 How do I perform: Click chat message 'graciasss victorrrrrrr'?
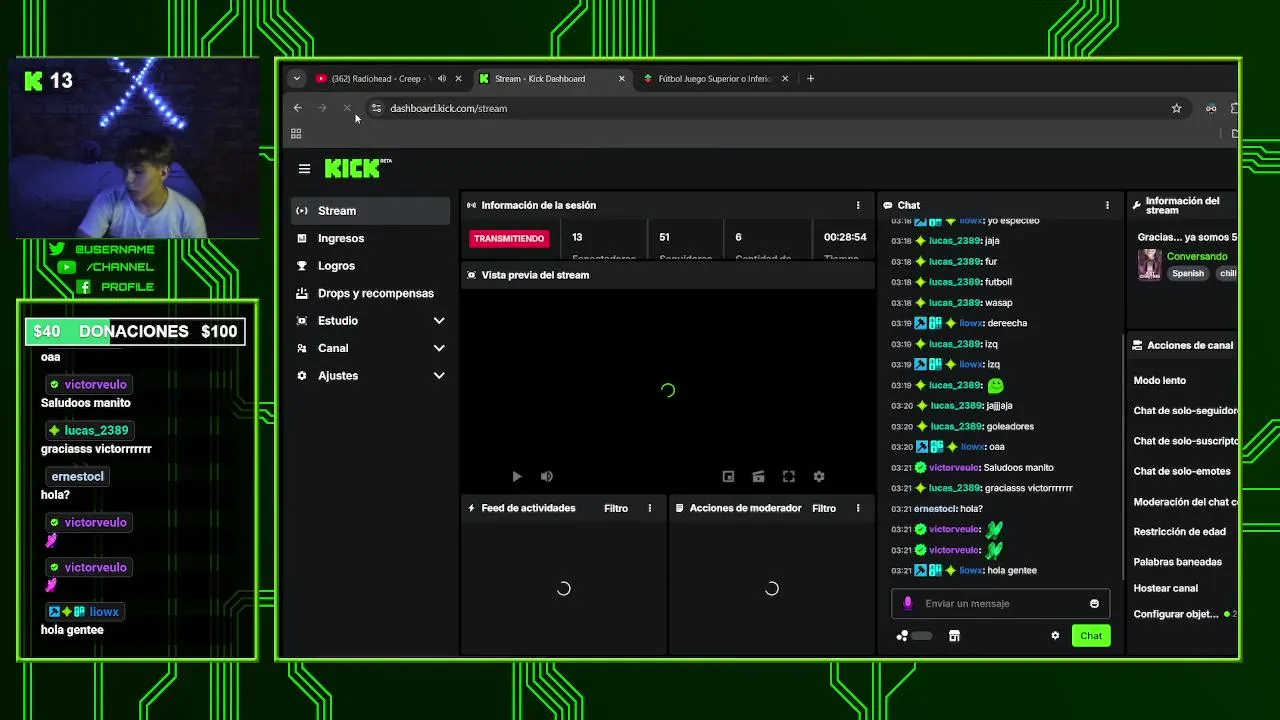(1029, 488)
